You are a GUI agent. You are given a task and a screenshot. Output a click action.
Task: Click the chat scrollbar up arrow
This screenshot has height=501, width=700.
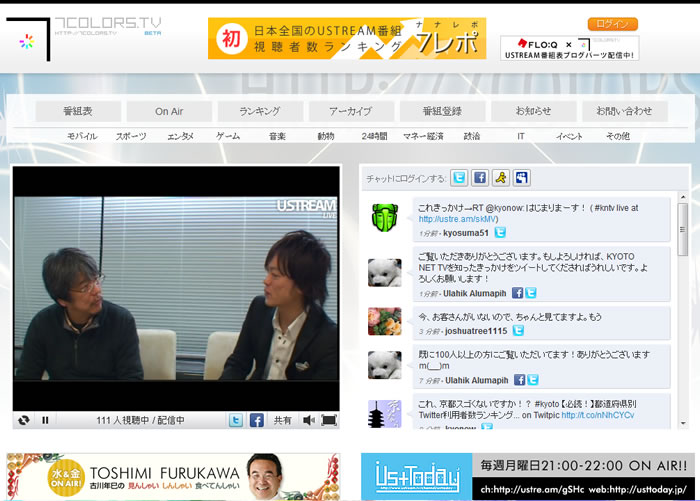click(x=683, y=197)
